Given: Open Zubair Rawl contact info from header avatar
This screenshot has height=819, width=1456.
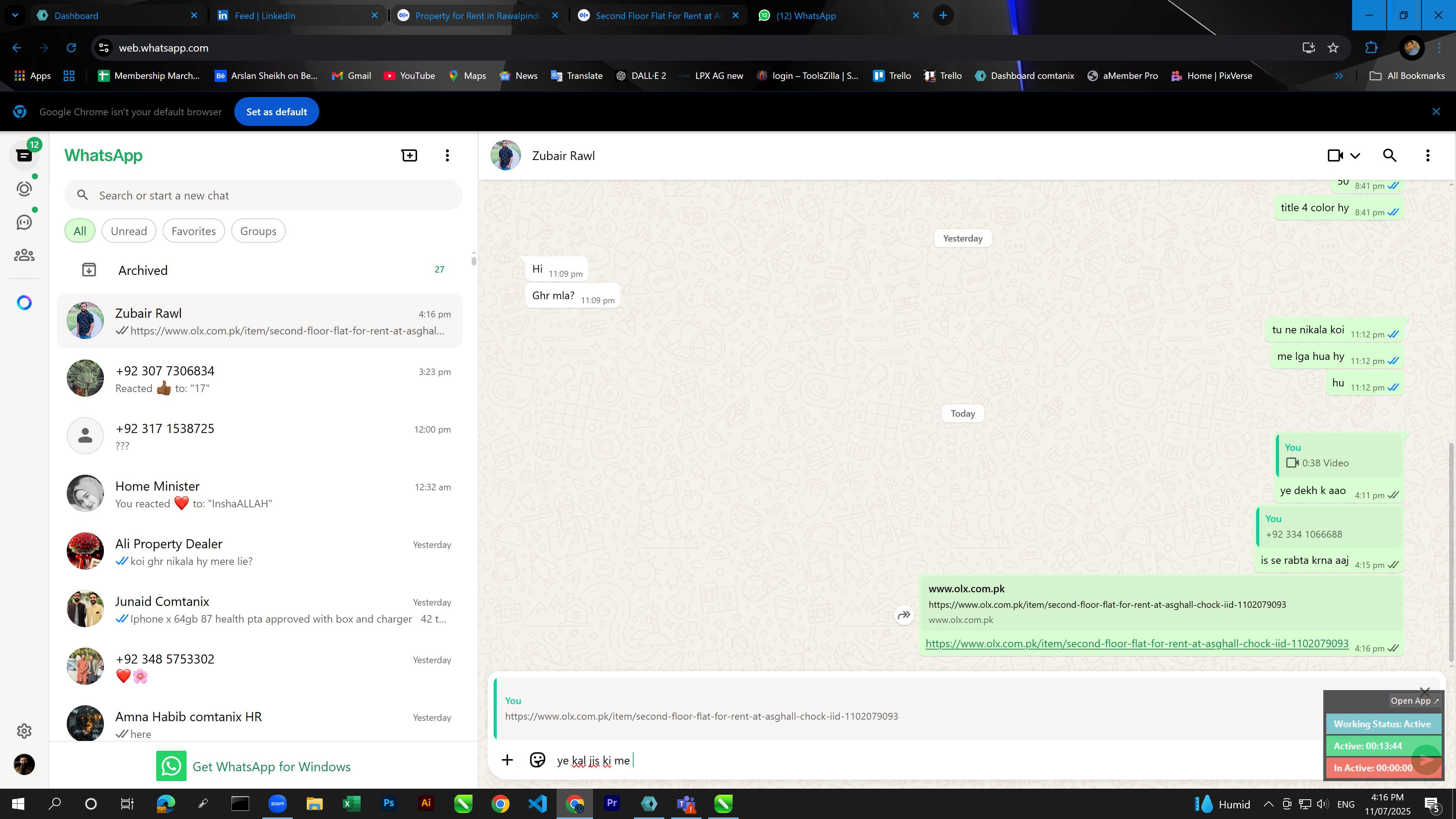Looking at the screenshot, I should (x=506, y=155).
